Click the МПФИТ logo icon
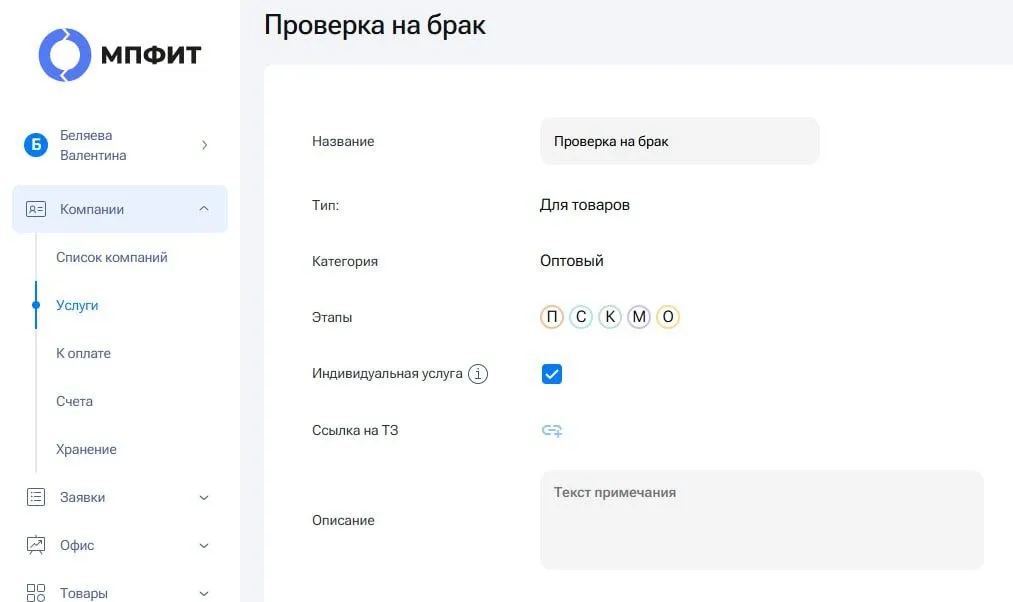The width and height of the screenshot is (1013, 602). 65,55
